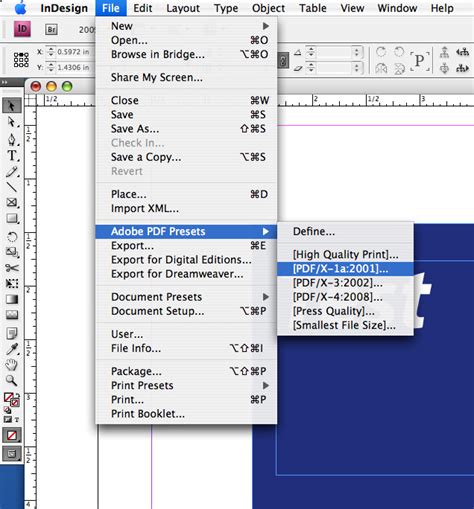The height and width of the screenshot is (509, 474).
Task: Select the Scale tool
Action: [12, 252]
